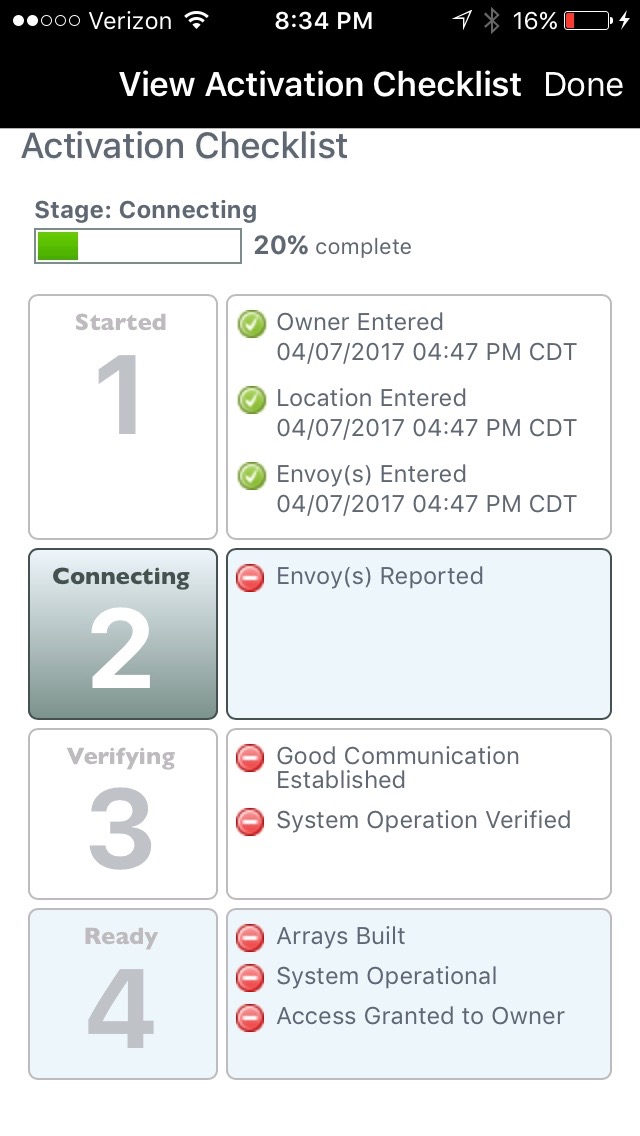Select the Connecting stage 2 tile
Image resolution: width=640 pixels, height=1136 pixels.
[122, 634]
